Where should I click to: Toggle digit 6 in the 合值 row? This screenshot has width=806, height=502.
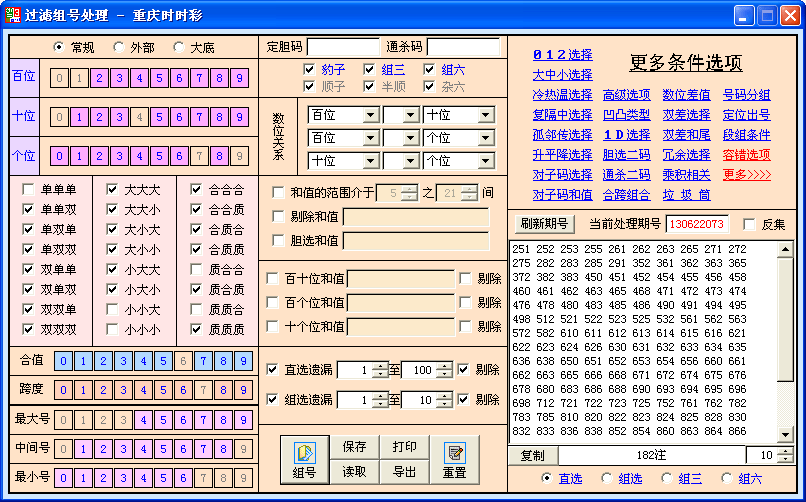[x=182, y=360]
